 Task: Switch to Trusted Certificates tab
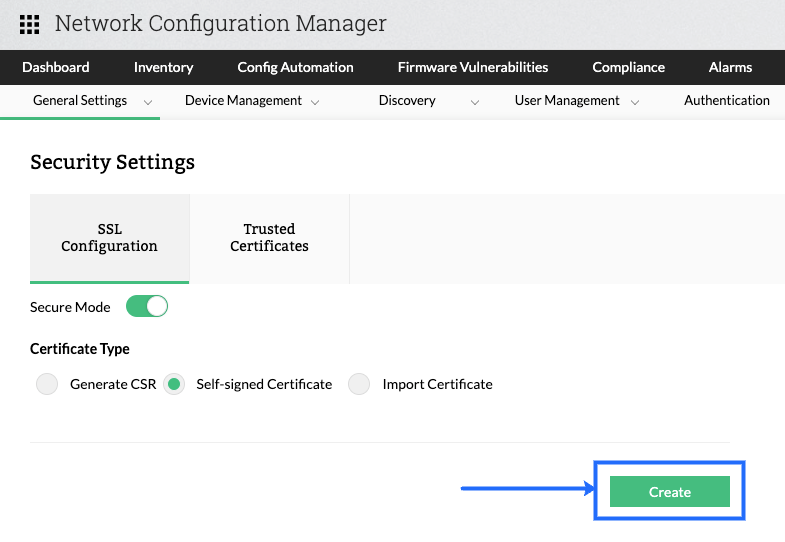pos(269,238)
